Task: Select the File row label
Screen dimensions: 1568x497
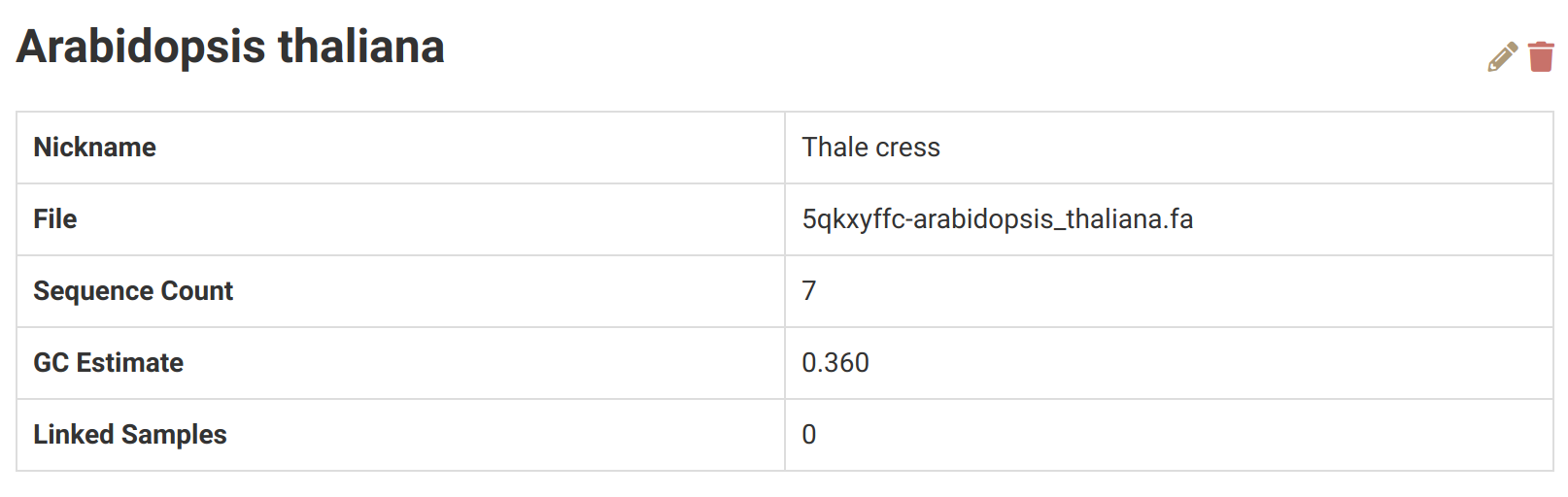Action: (x=55, y=219)
